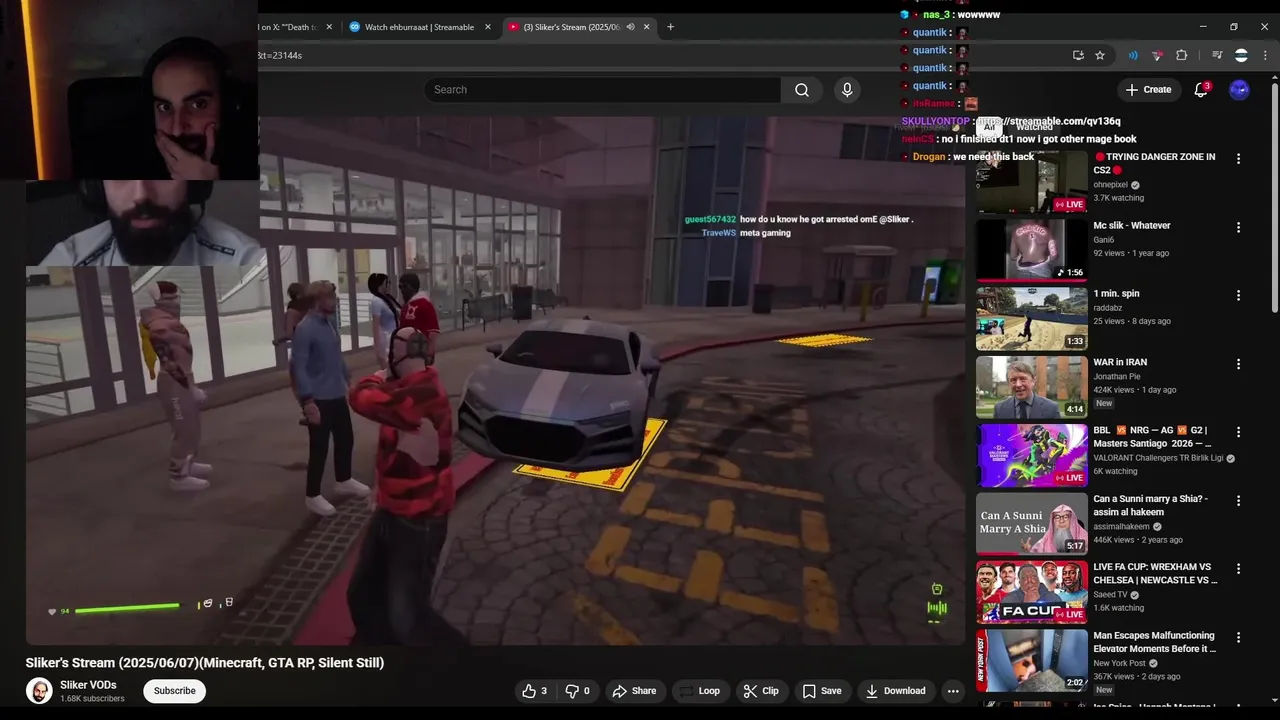Open options for LIVE FA CUP video
Screen dimensions: 1280x720
tap(1238, 568)
